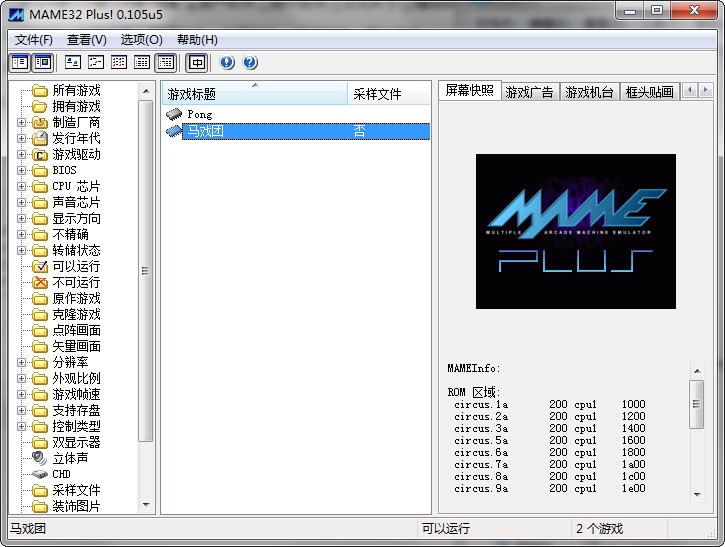Click the 发行年代 calendar icon

click(x=40, y=138)
